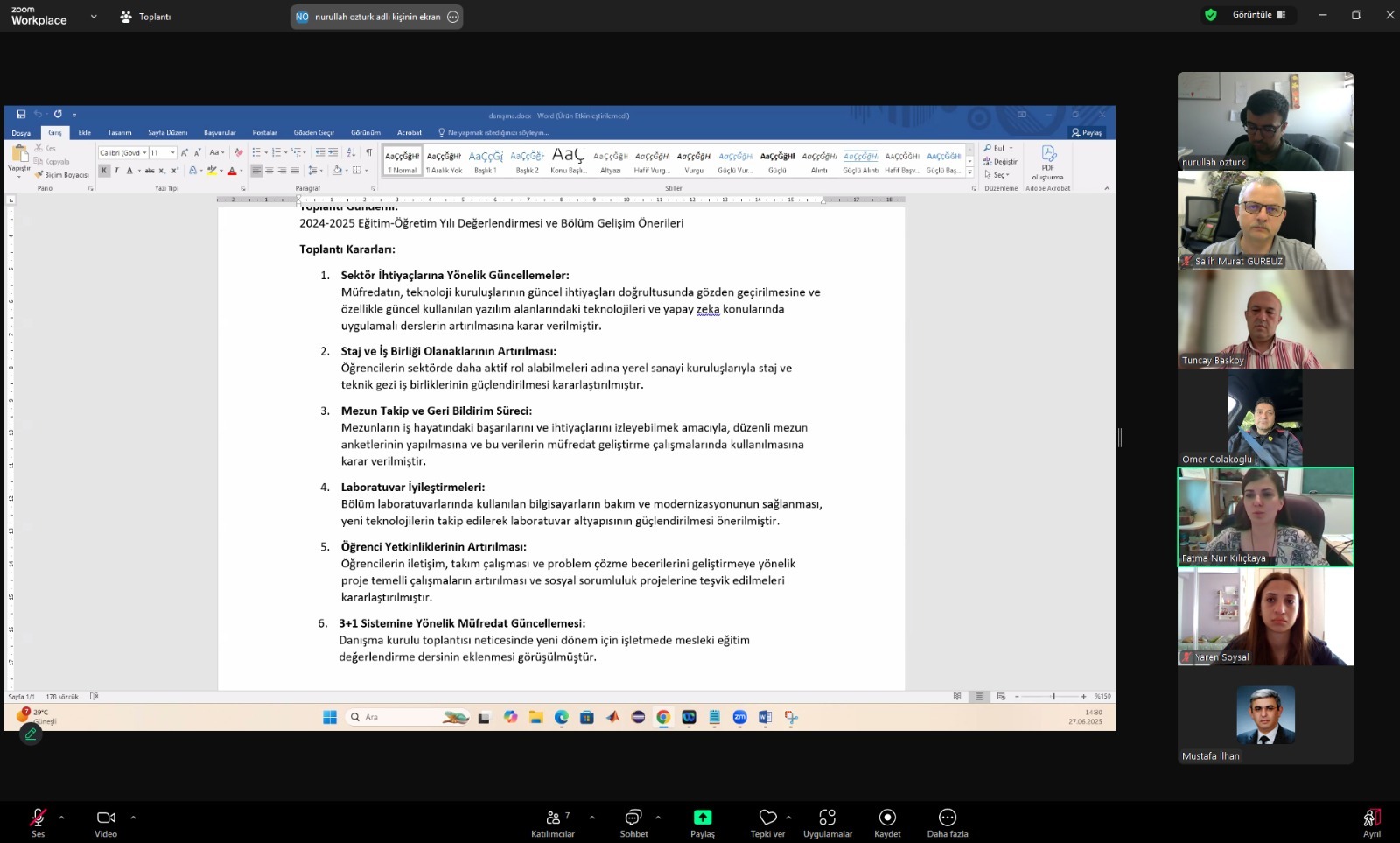Click the Save icon in Word's title bar
Viewport: 1400px width, 843px height.
click(21, 115)
